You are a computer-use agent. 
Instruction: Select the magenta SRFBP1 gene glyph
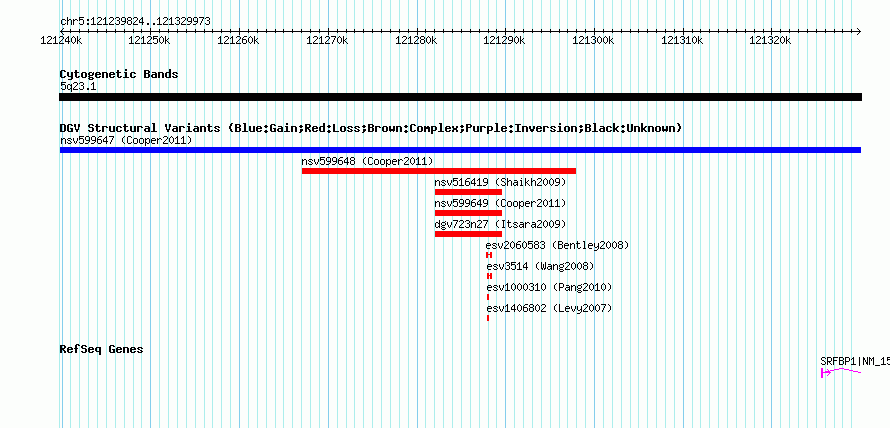[841, 372]
